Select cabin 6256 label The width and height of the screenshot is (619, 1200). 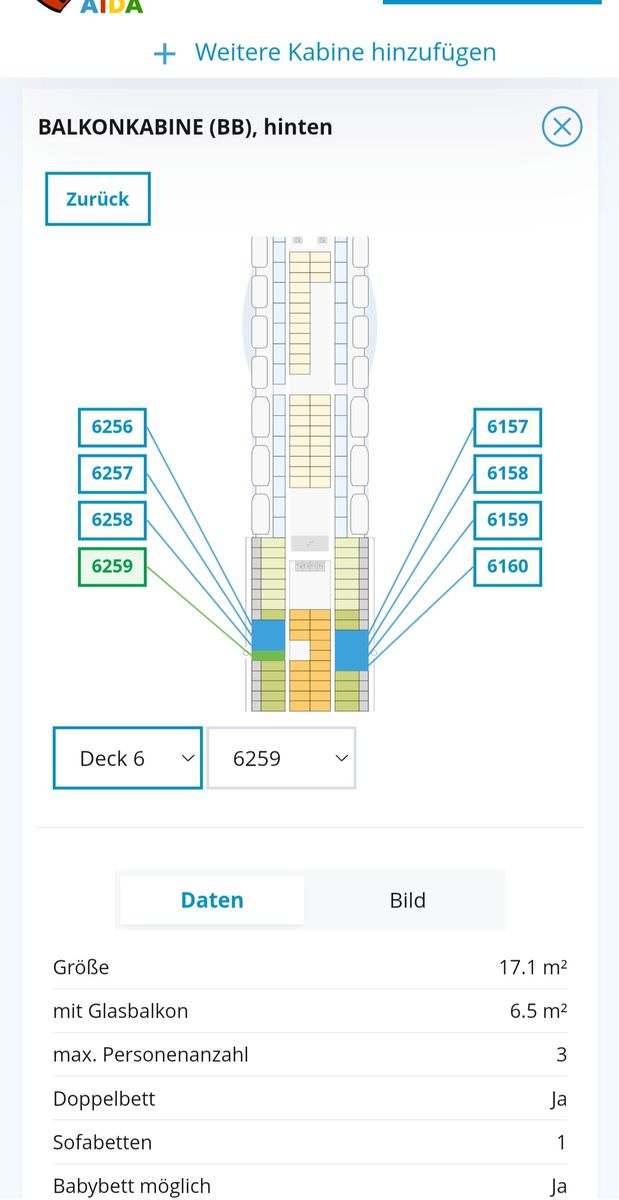pyautogui.click(x=112, y=427)
